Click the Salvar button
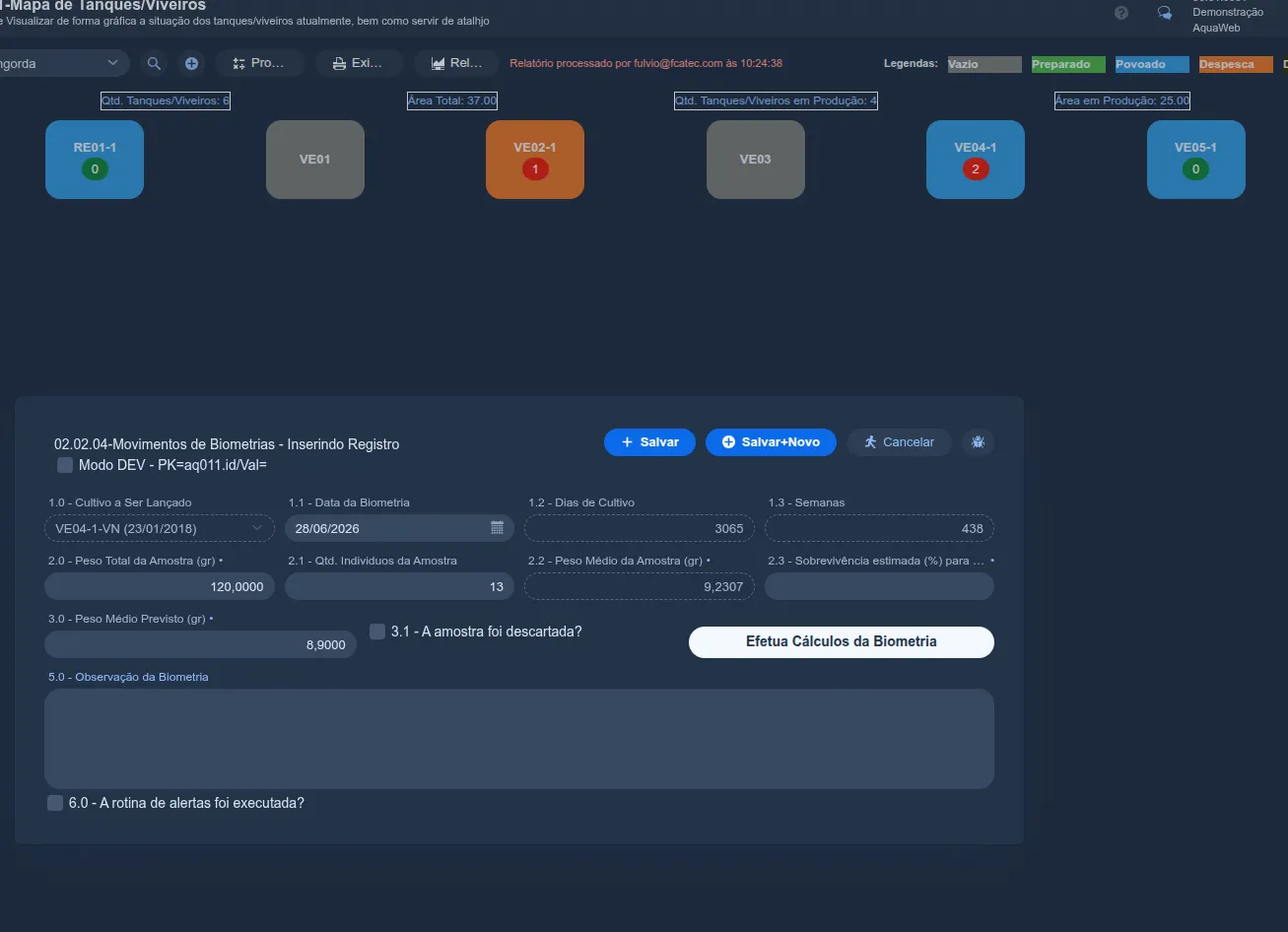The image size is (1288, 932). (x=649, y=442)
